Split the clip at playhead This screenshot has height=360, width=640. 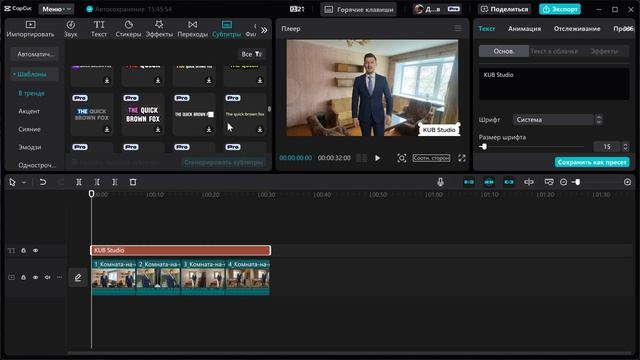click(x=79, y=182)
